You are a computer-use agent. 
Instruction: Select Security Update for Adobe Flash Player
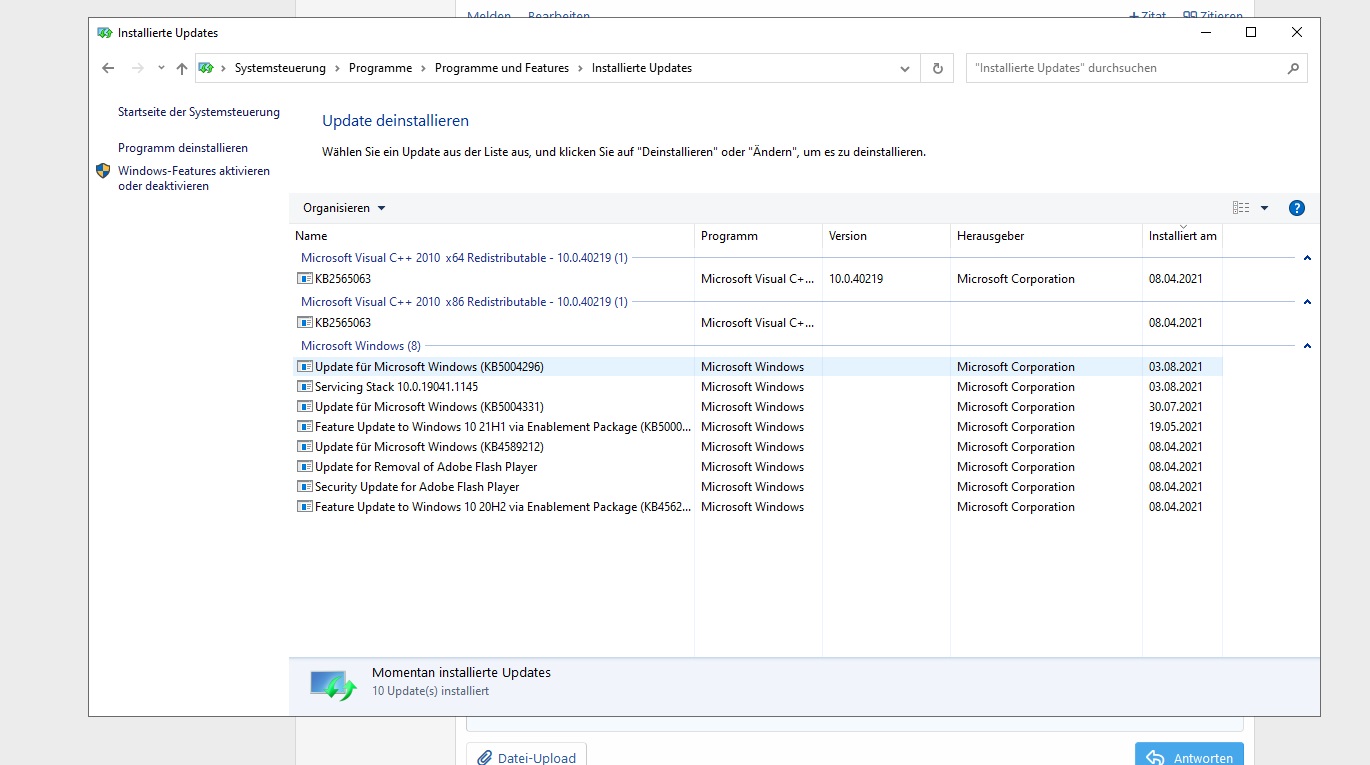(x=758, y=487)
